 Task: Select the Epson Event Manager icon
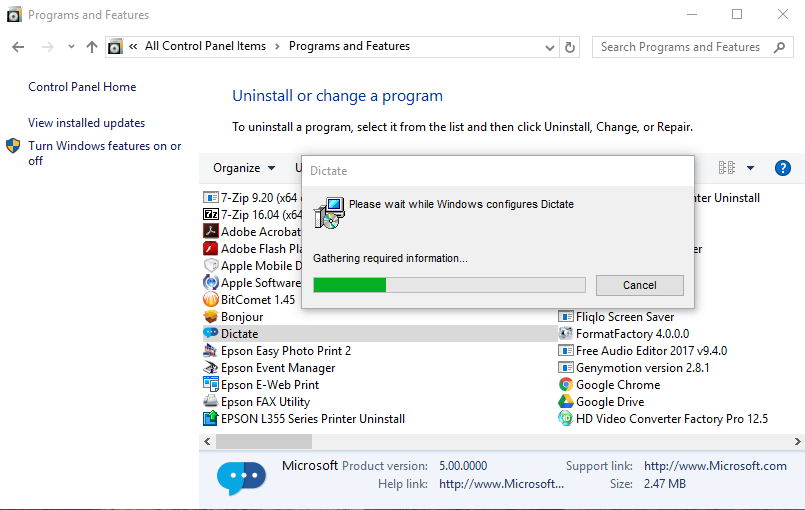pos(210,367)
